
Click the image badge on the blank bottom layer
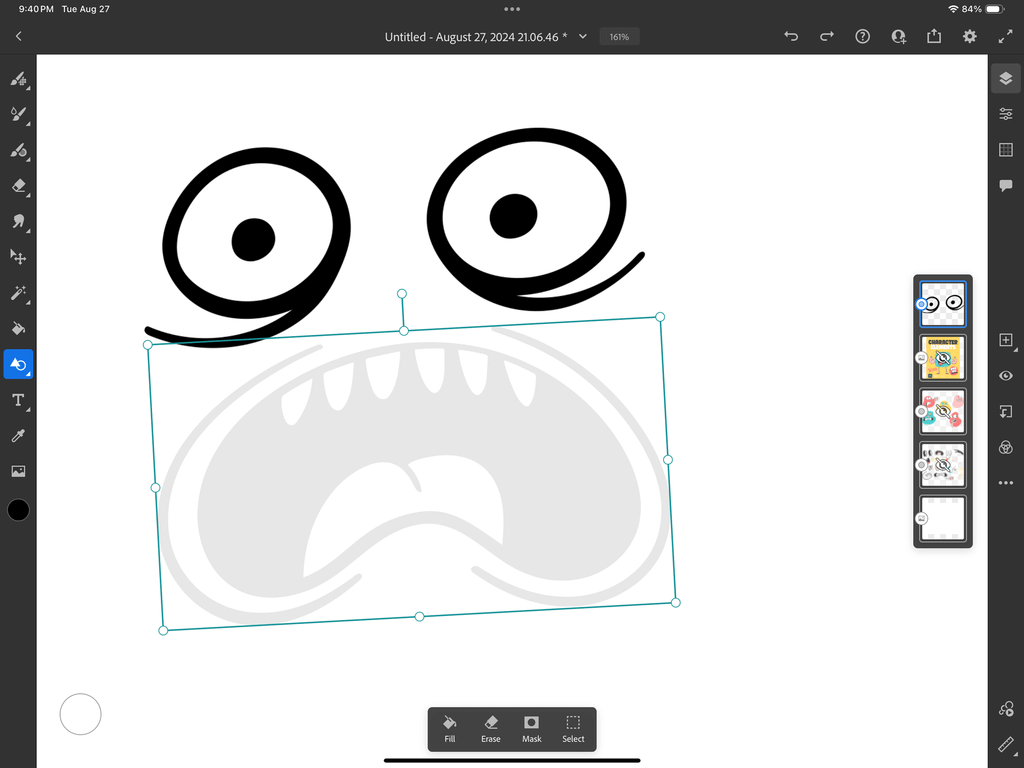click(x=921, y=518)
